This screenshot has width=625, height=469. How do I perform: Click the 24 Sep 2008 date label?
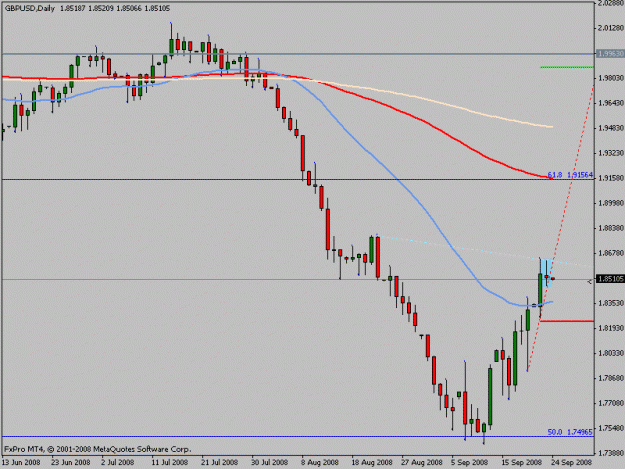click(x=572, y=463)
